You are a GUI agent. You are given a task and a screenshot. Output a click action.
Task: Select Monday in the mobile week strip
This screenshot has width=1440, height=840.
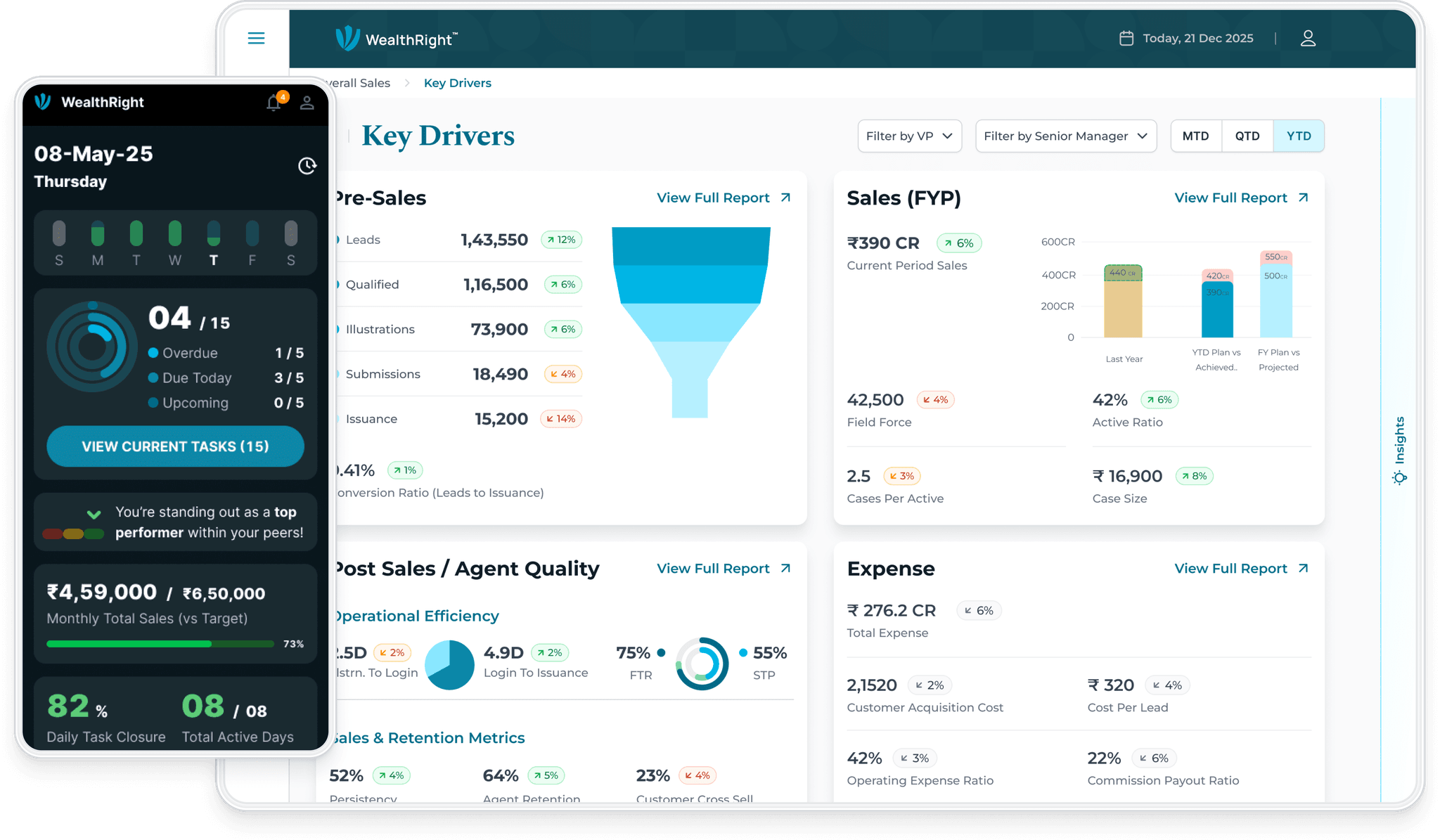pyautogui.click(x=98, y=244)
